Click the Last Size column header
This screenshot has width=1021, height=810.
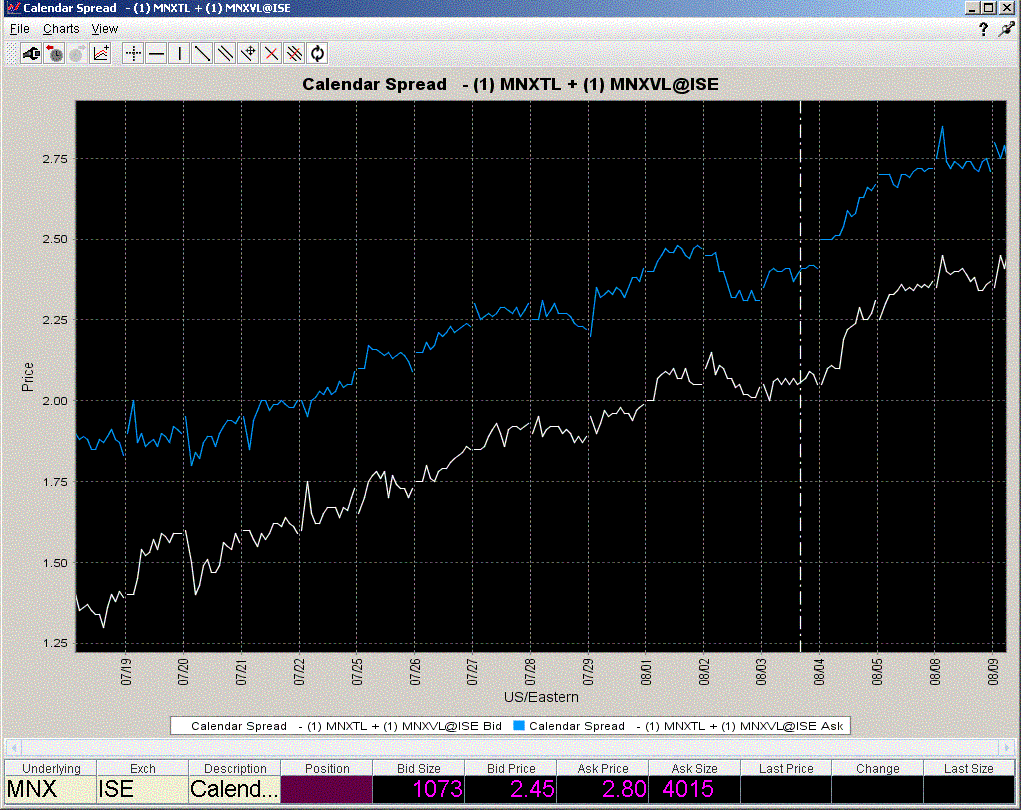969,768
